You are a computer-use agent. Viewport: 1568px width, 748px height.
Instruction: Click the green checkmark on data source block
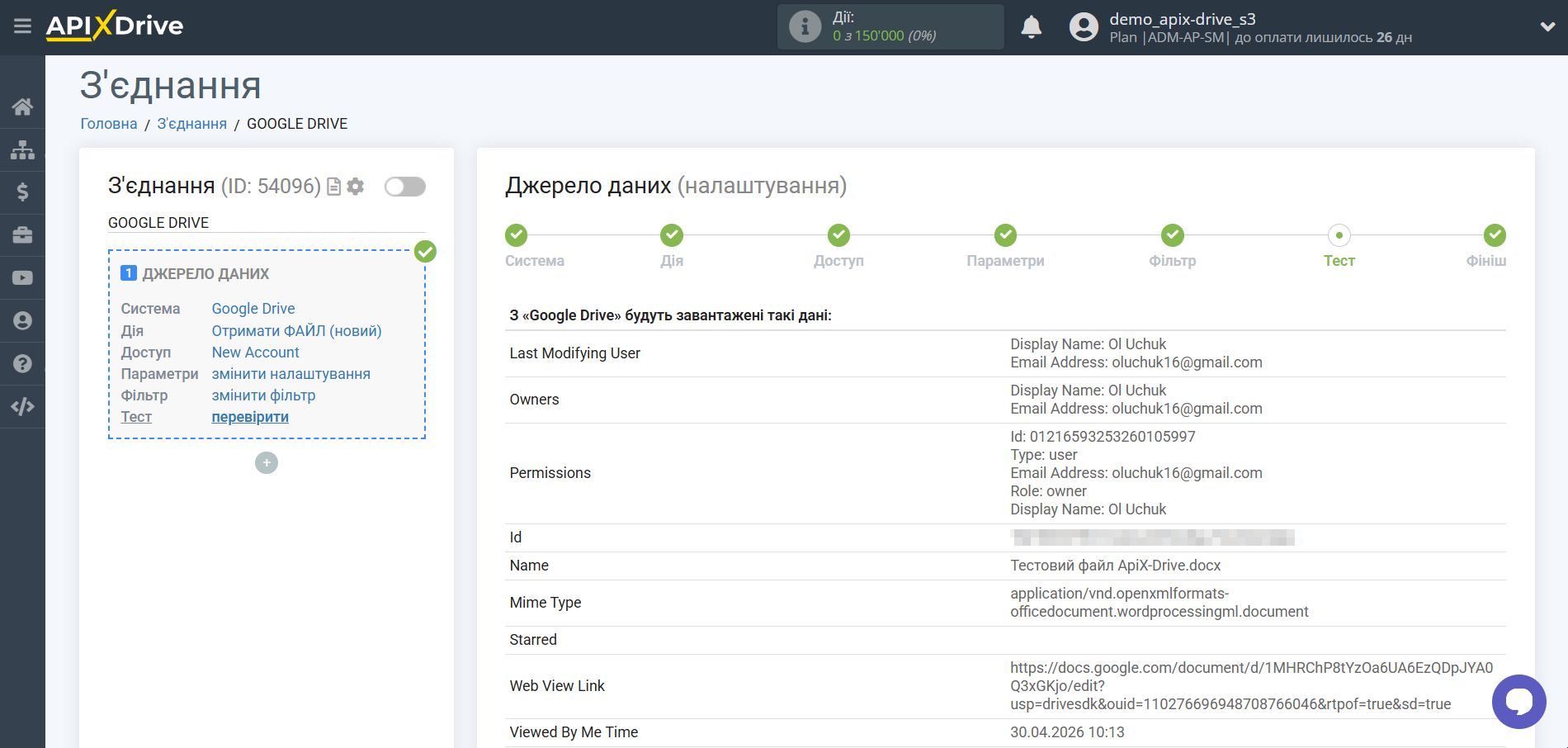tap(425, 252)
